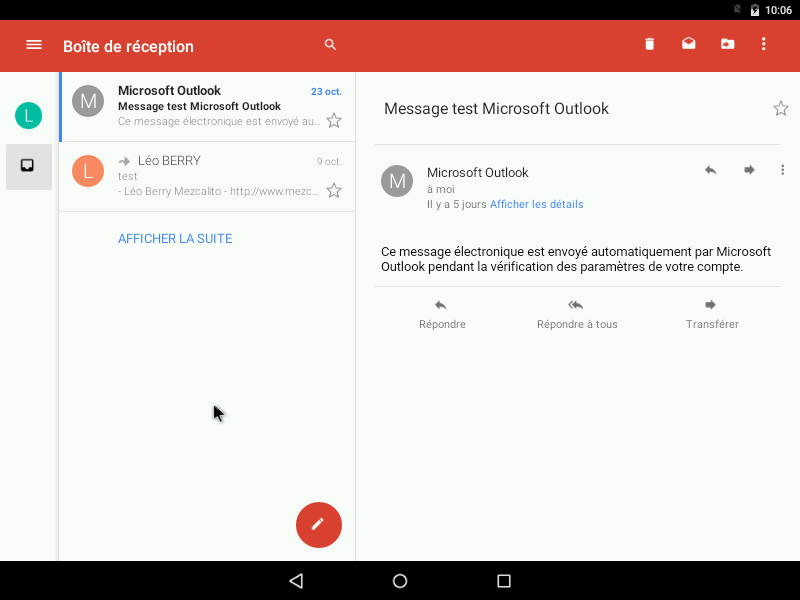Star the open message in the reading pane

[x=780, y=109]
